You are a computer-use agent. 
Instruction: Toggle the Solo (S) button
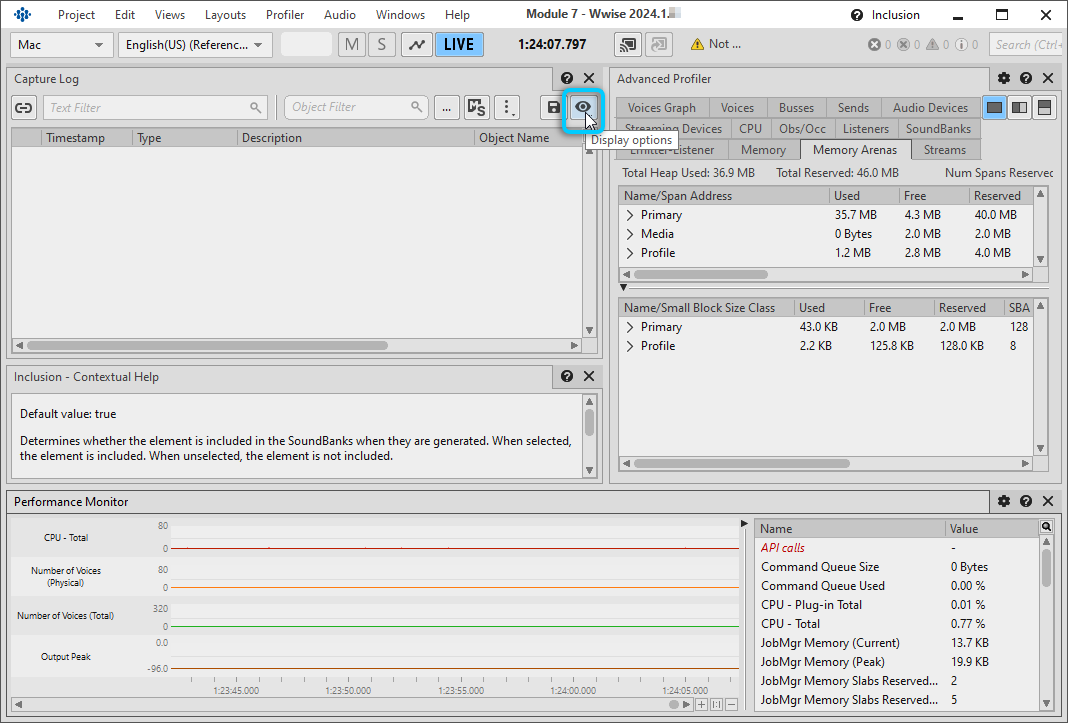pyautogui.click(x=381, y=44)
